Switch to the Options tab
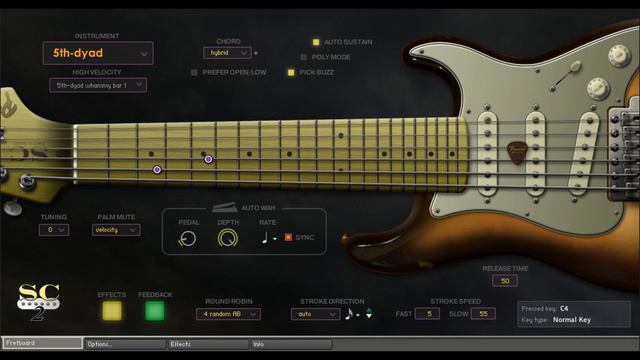 (x=125, y=344)
